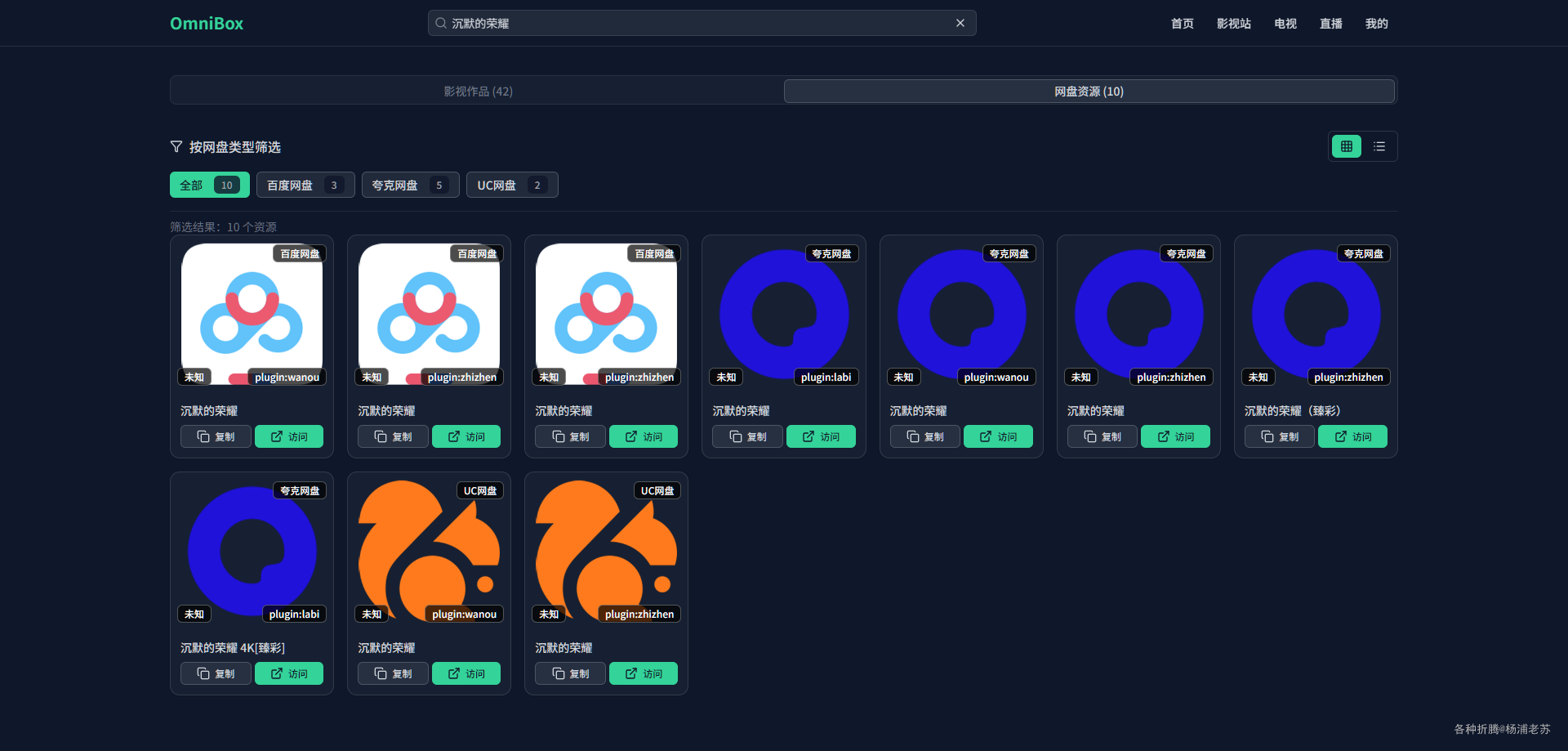Click the UC网盘 badge on the plugin:wanou card

click(480, 490)
